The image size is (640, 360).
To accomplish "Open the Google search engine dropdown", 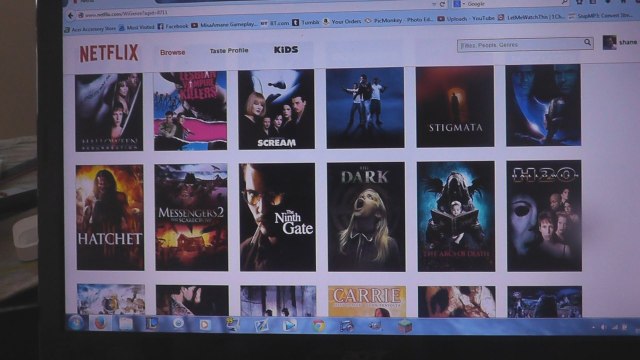I will click(x=459, y=4).
